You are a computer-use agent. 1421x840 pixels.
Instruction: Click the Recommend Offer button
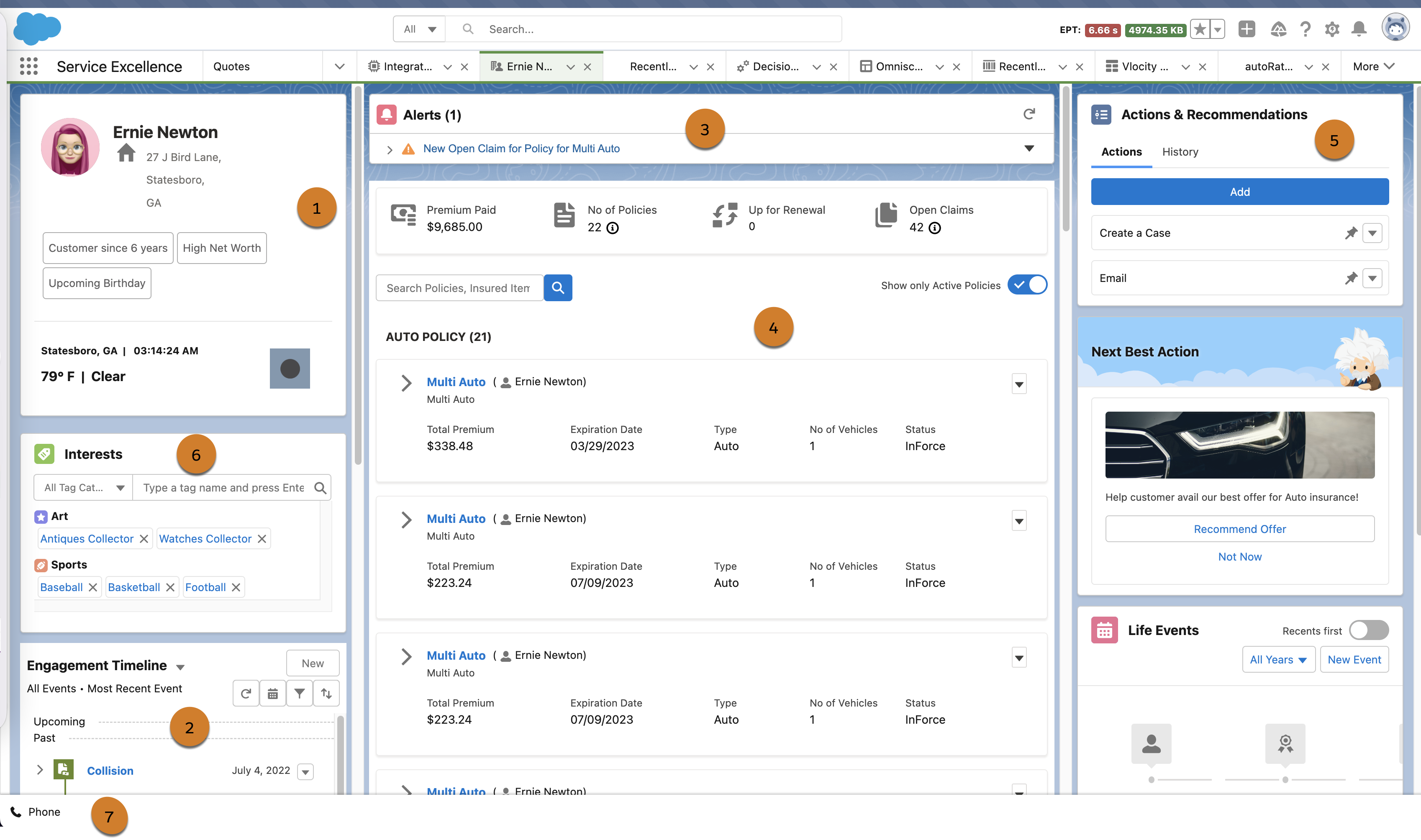(x=1239, y=529)
